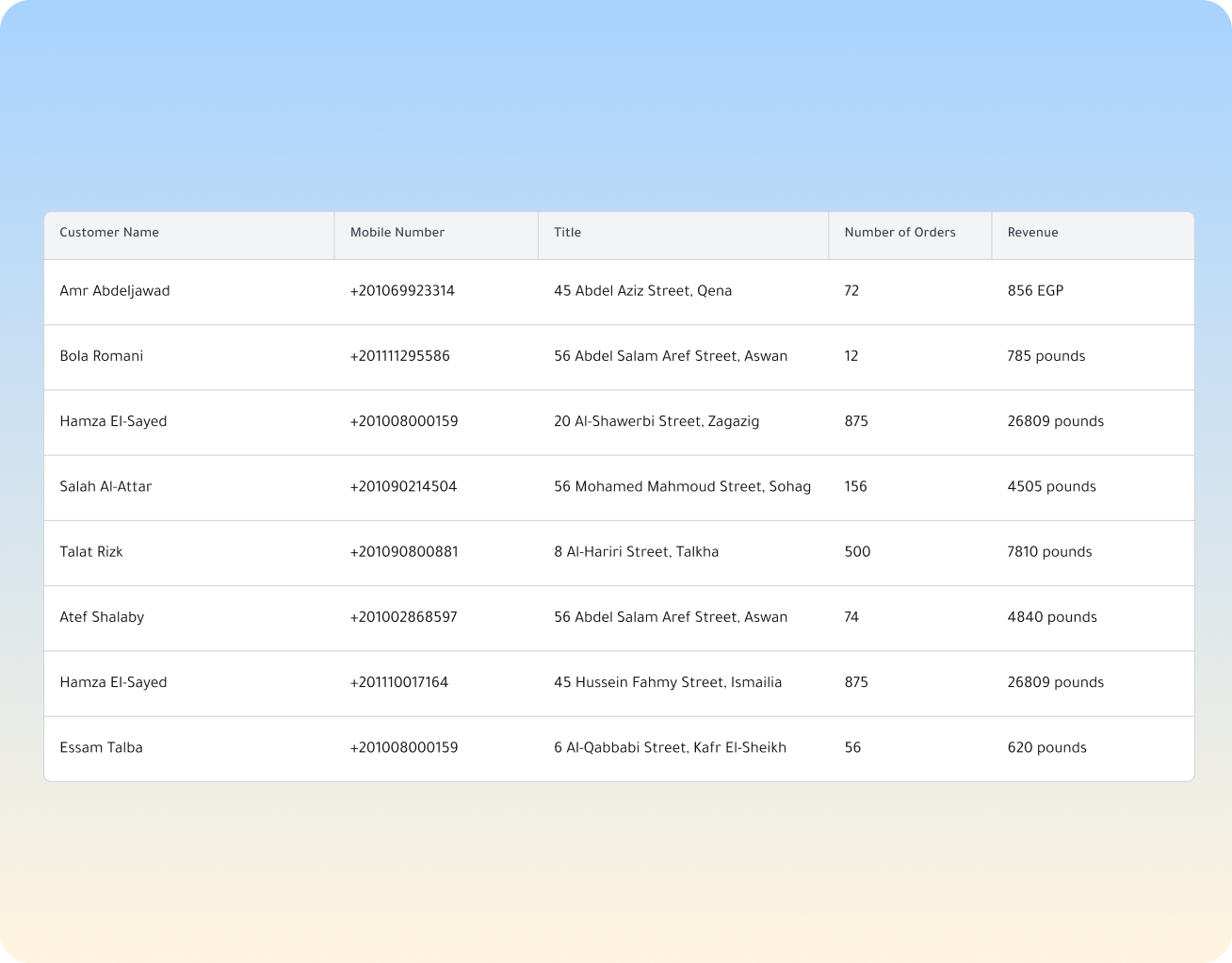The height and width of the screenshot is (963, 1232).
Task: Click revenue value 7810 pounds
Action: 1049,552
